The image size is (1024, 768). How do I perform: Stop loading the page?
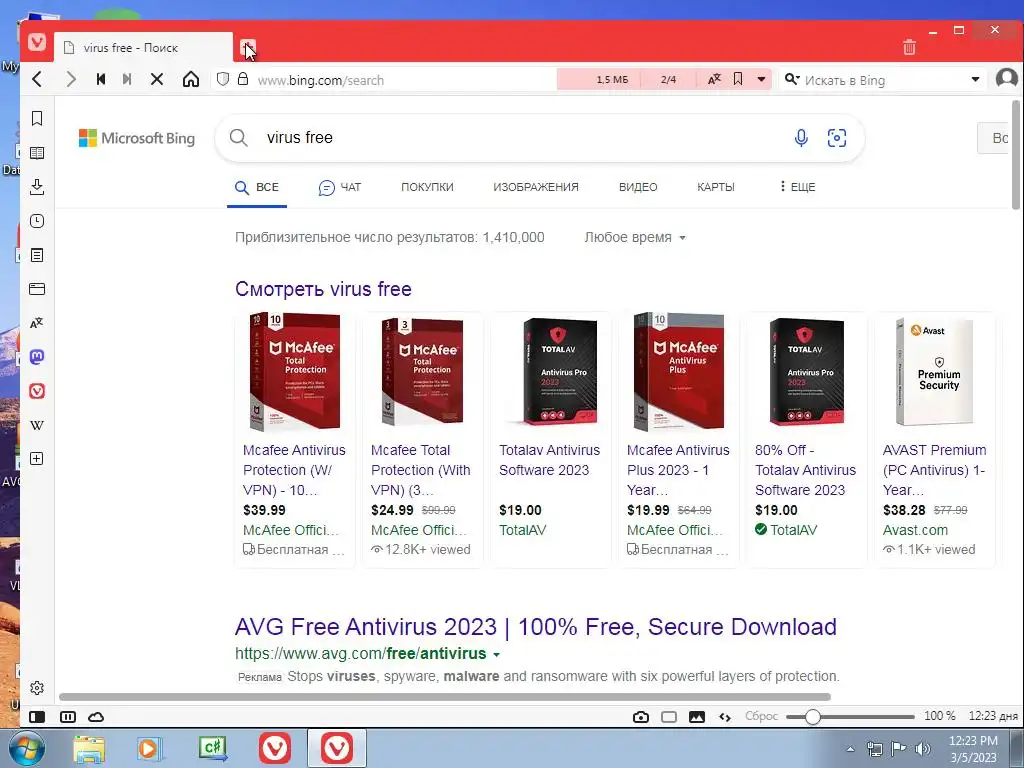click(157, 80)
